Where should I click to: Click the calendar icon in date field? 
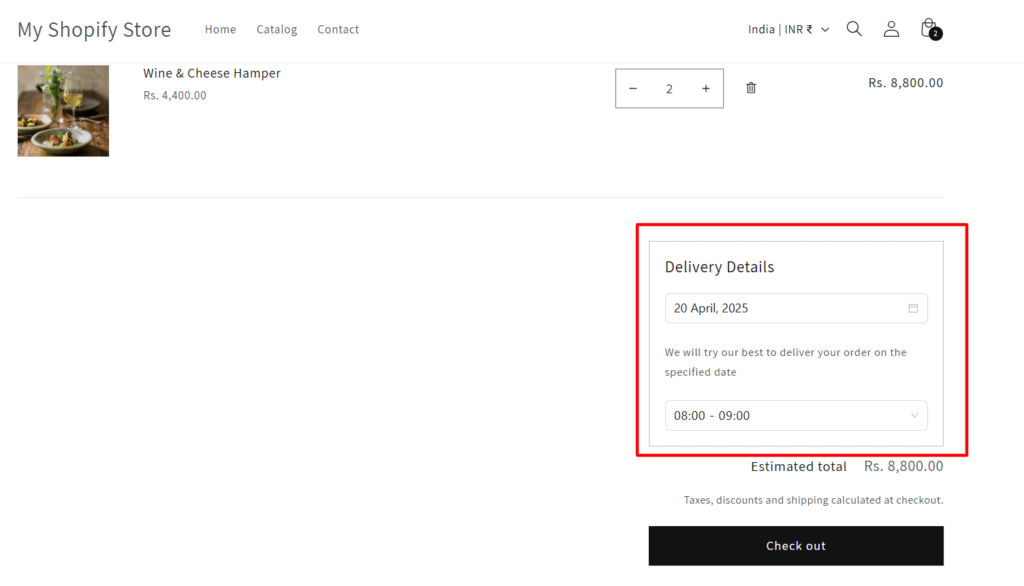913,308
